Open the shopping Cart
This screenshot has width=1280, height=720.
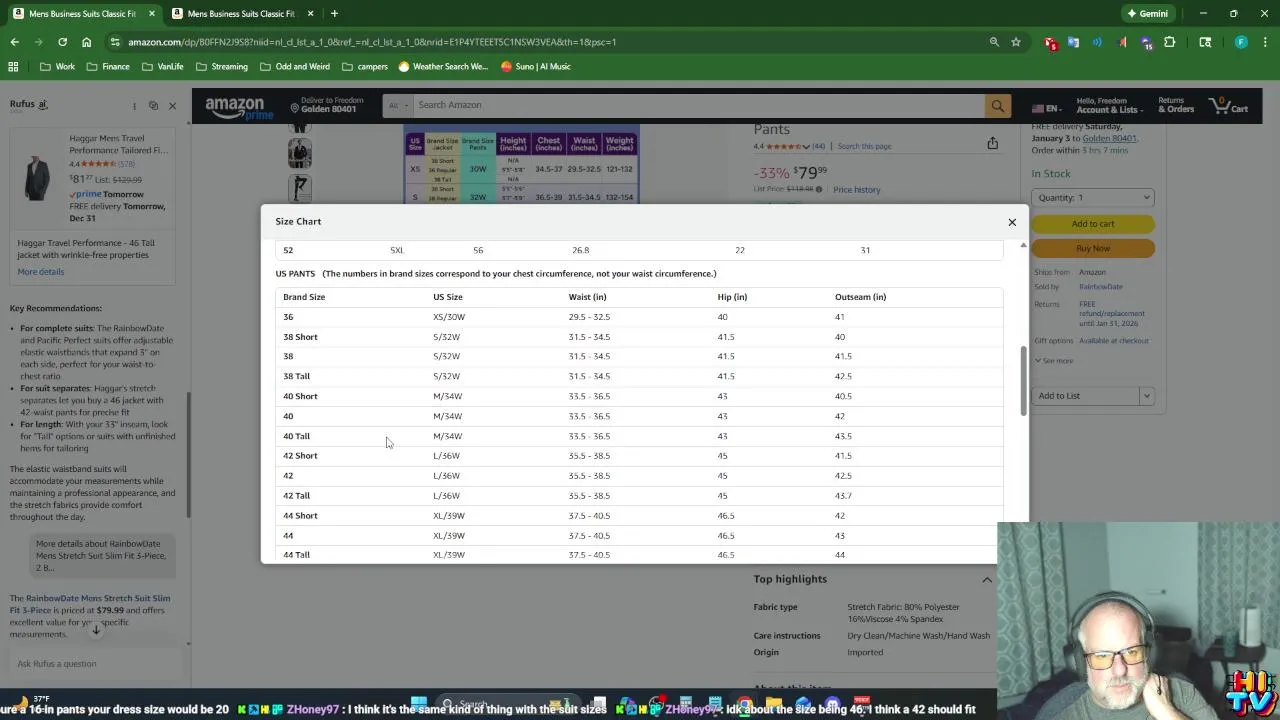[1229, 105]
